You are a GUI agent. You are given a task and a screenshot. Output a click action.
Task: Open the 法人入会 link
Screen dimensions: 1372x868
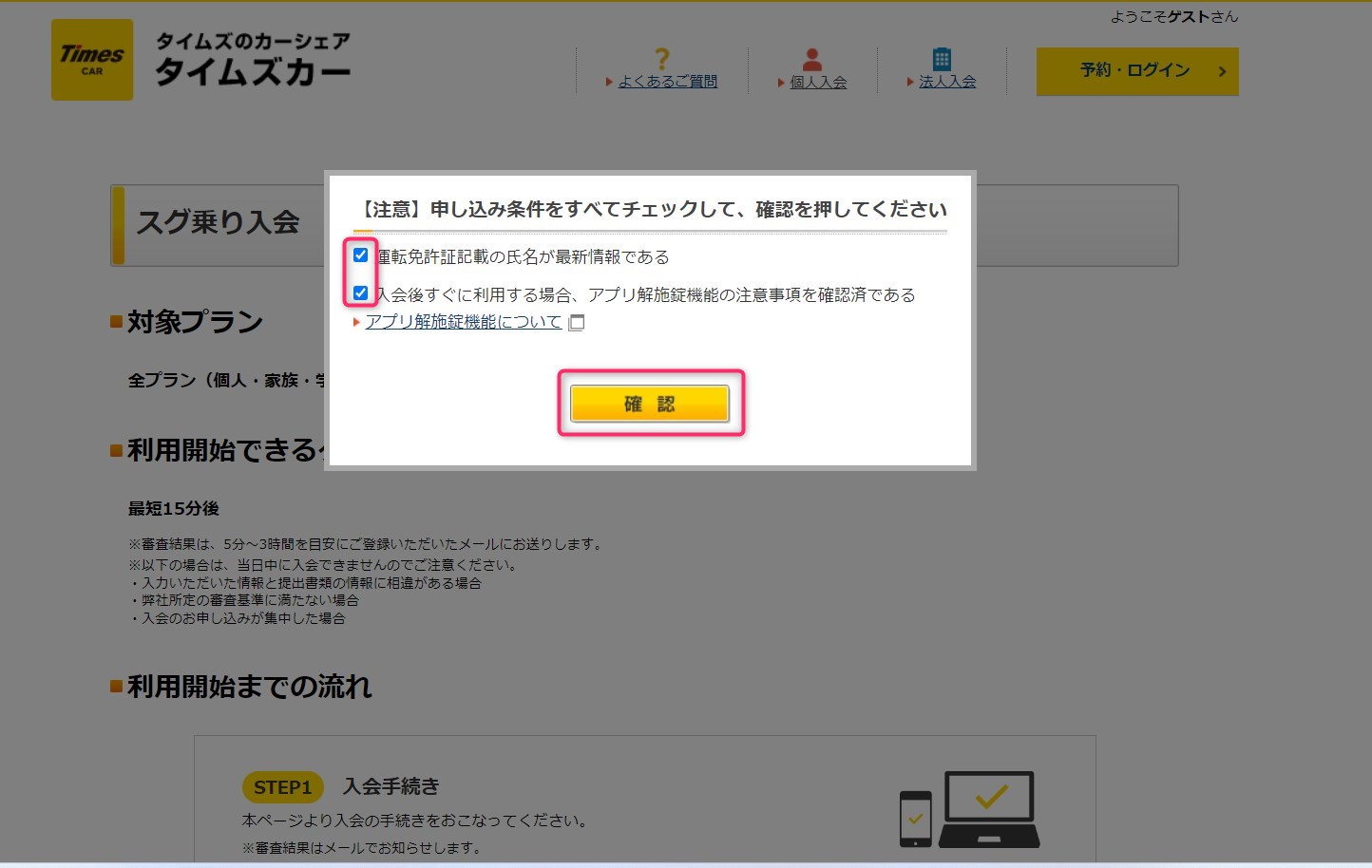click(x=947, y=82)
